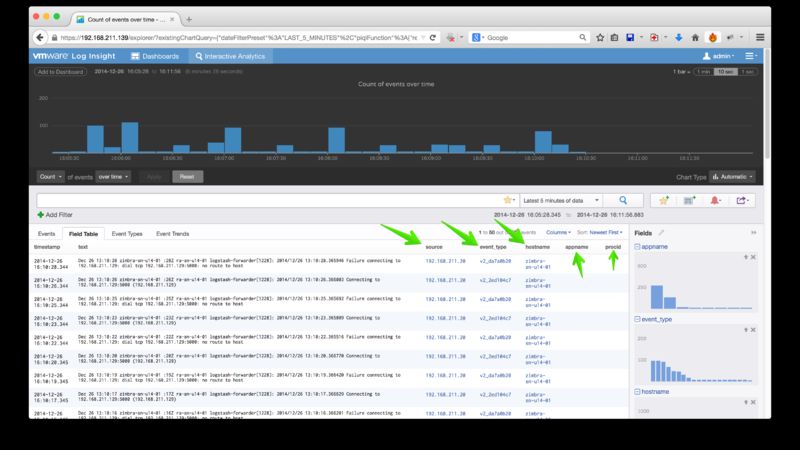The height and width of the screenshot is (450, 800).
Task: Remove the hostname field chart with X
Action: [x=753, y=403]
